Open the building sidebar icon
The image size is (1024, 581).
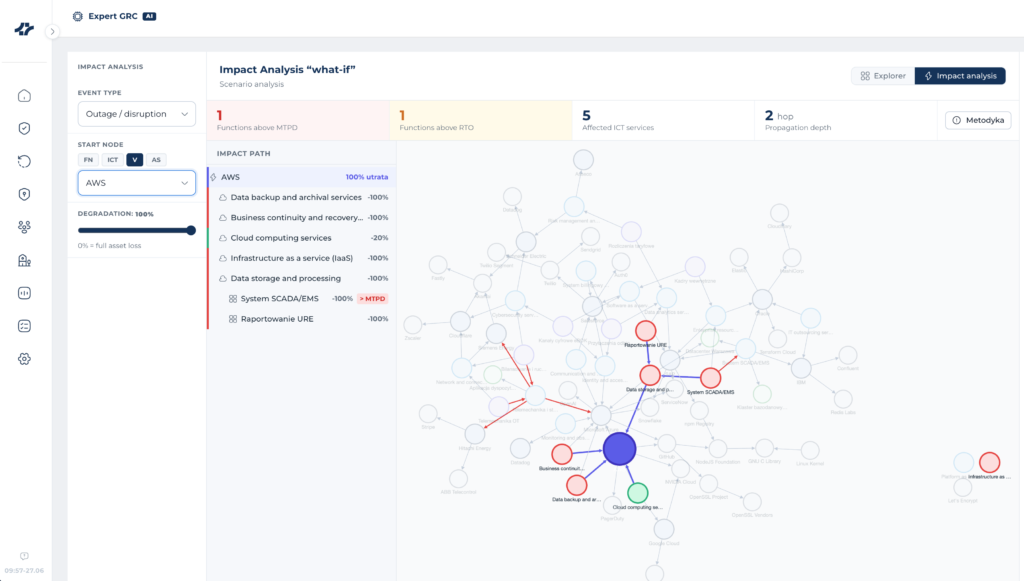(x=24, y=260)
